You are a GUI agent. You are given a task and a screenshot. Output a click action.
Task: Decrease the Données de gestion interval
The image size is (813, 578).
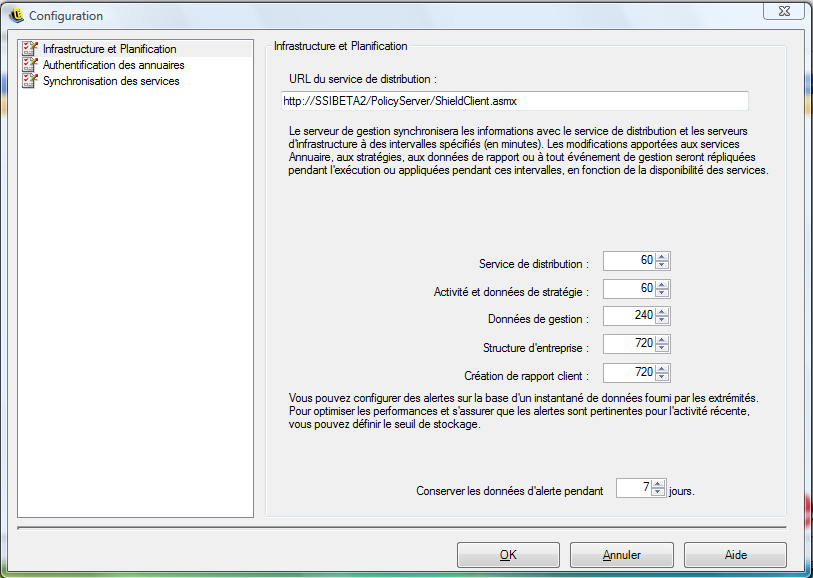tap(662, 319)
